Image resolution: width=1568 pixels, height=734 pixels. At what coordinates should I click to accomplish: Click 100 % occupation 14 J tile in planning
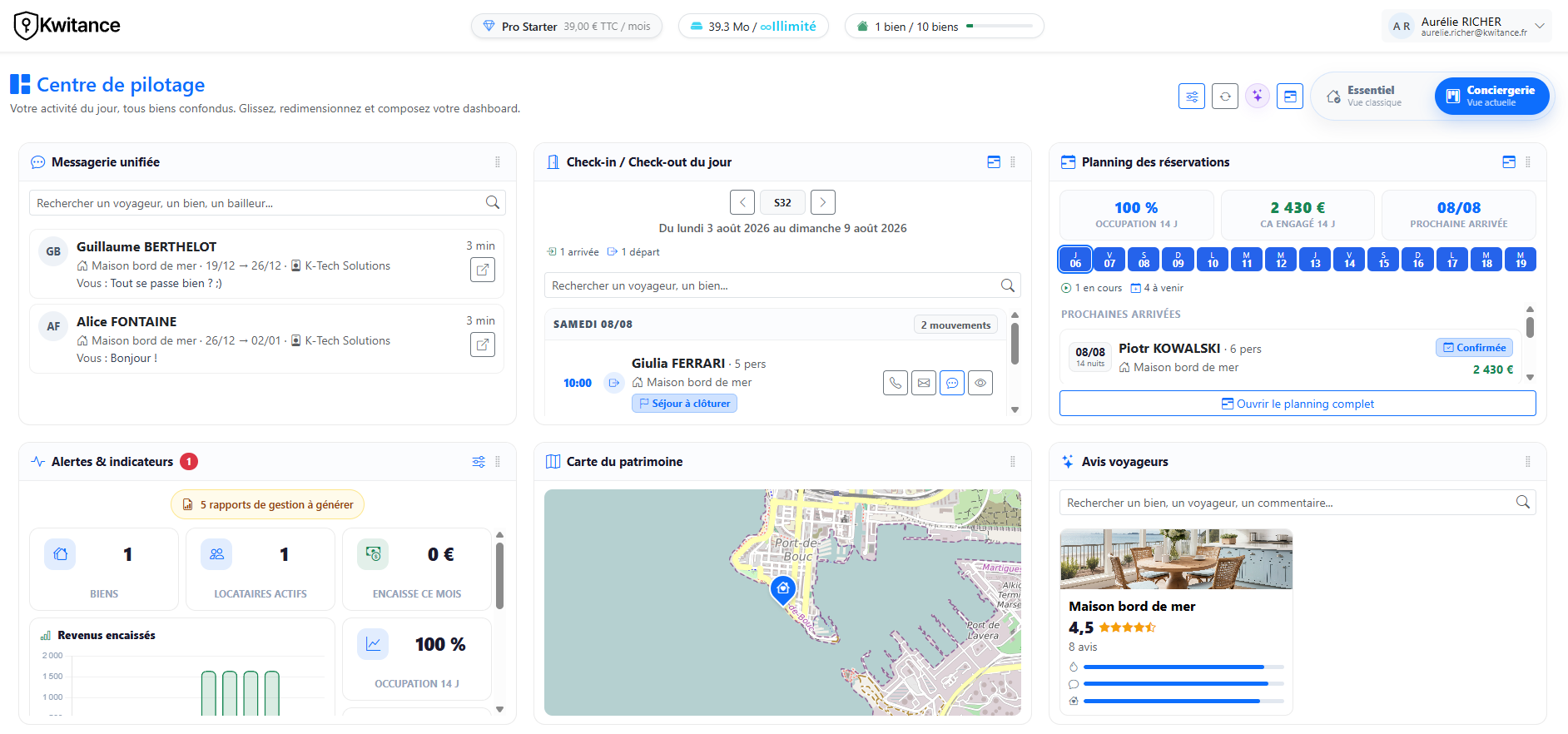tap(1136, 215)
